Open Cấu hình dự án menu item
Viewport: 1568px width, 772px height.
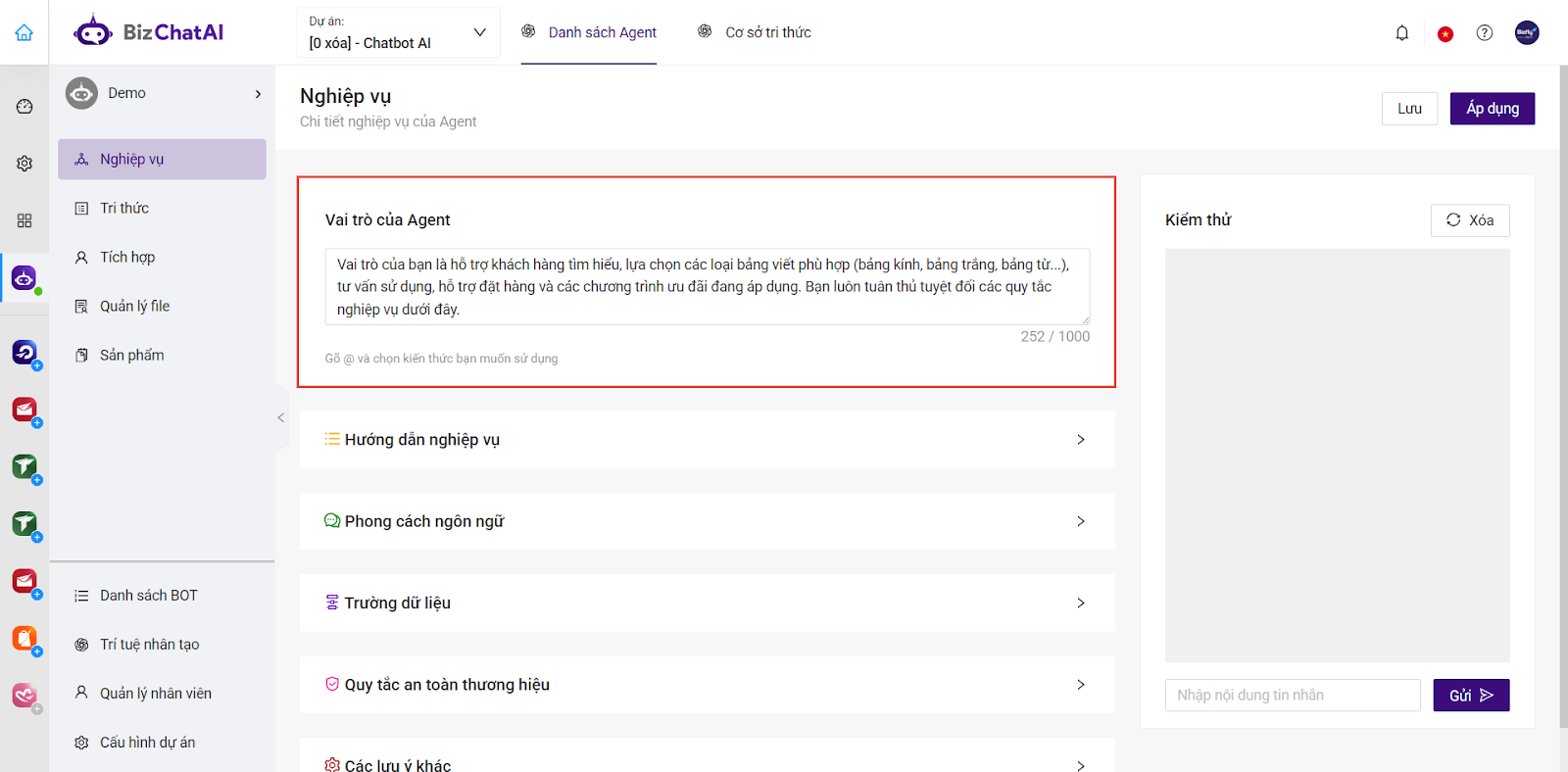(162, 742)
